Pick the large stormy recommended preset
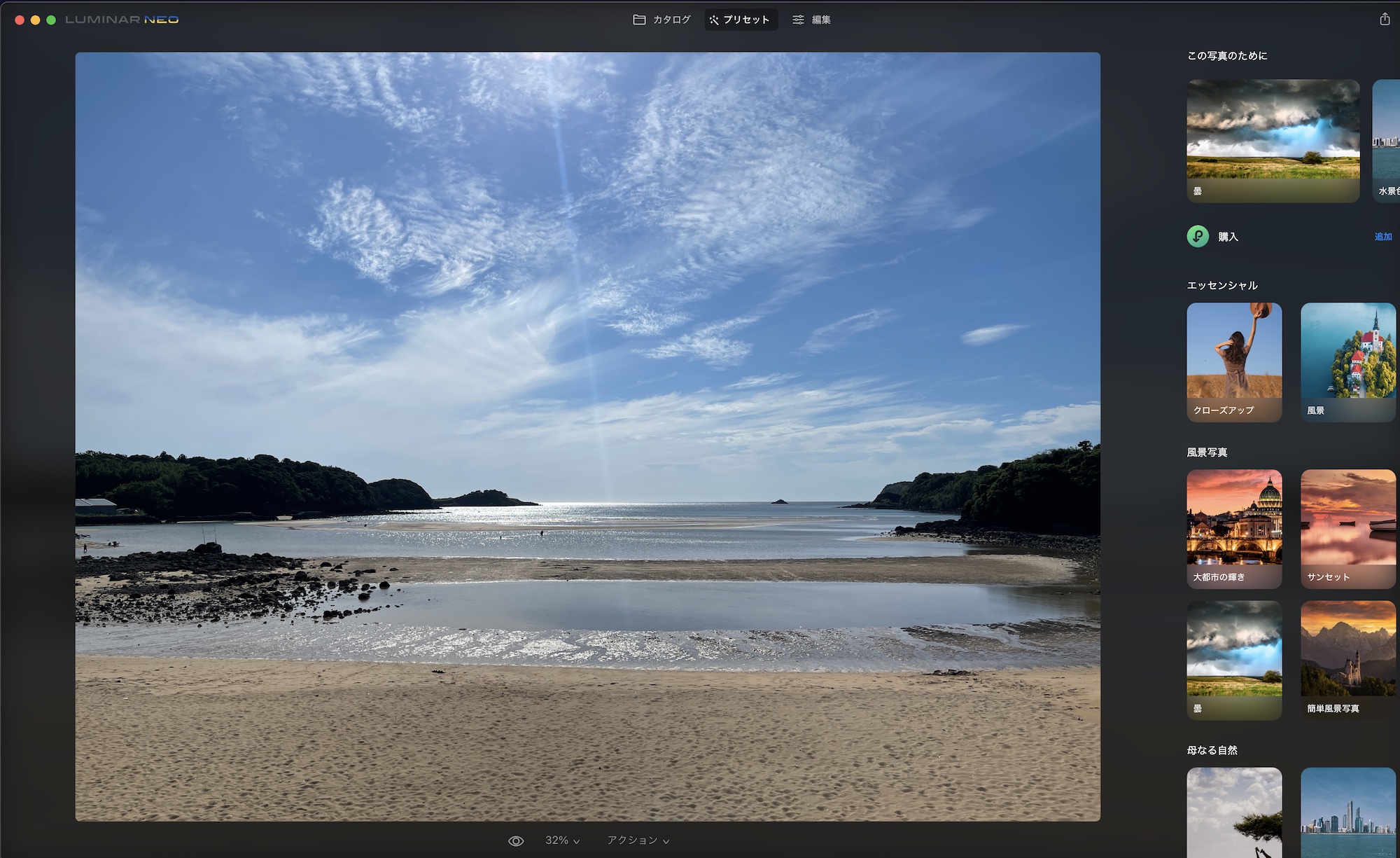 point(1273,140)
